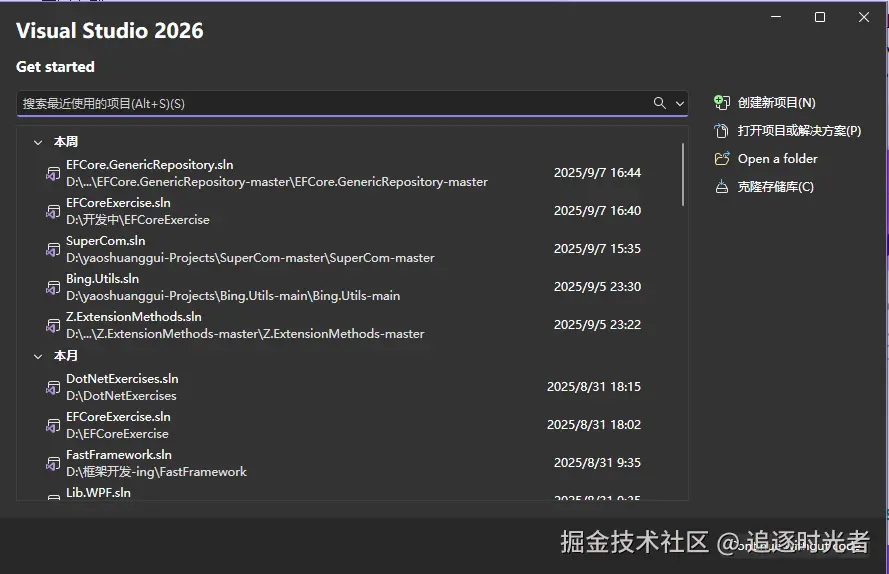The image size is (889, 574).
Task: Click the Z.ExtensionMethods.sln solution icon
Action: (x=53, y=326)
